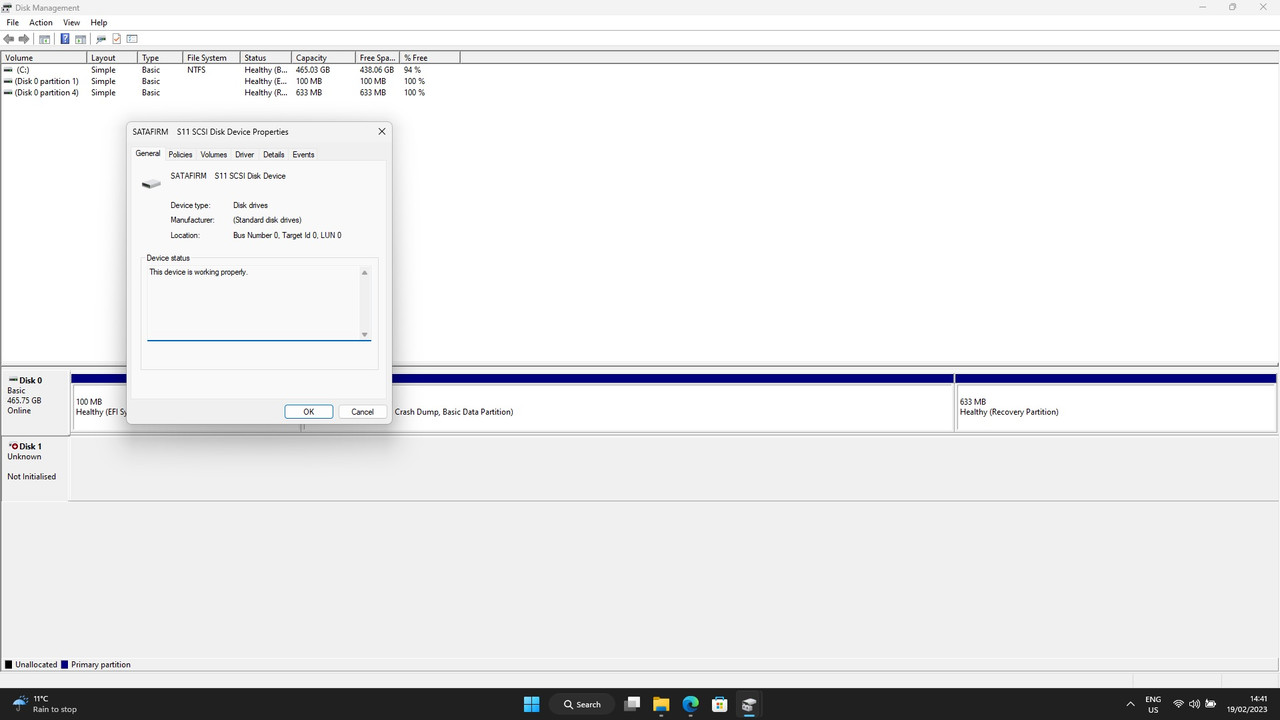Open the Wi-Fi network tray icon
This screenshot has width=1280, height=720.
(1178, 704)
